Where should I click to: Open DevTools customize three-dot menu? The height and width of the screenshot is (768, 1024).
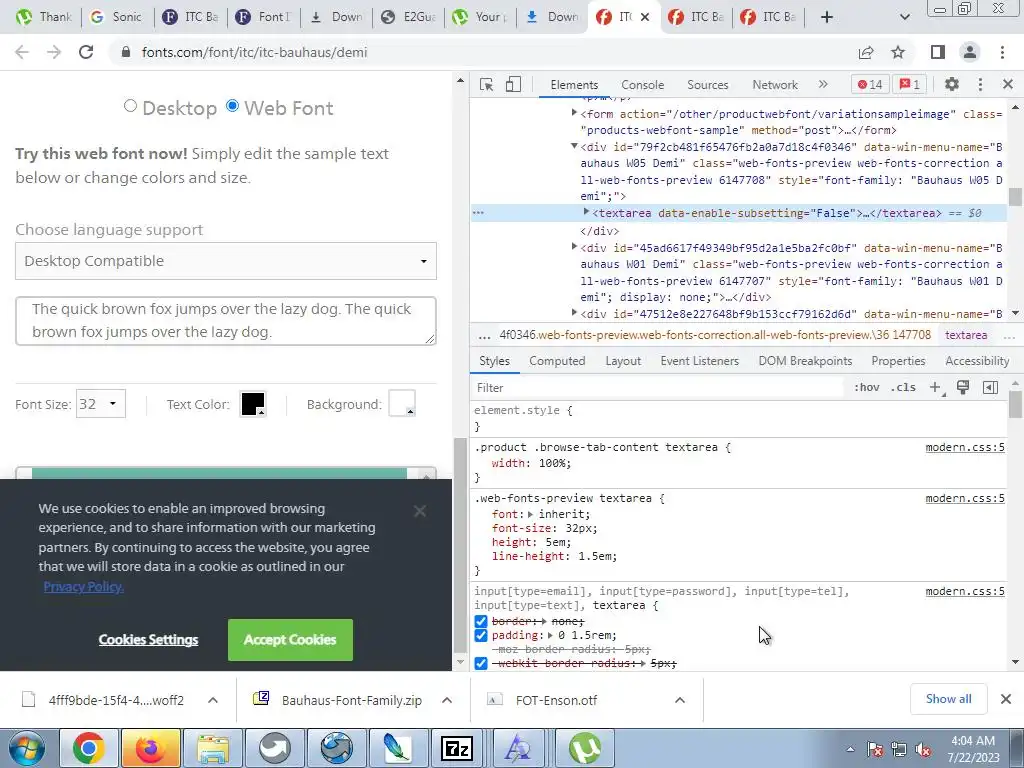[980, 84]
